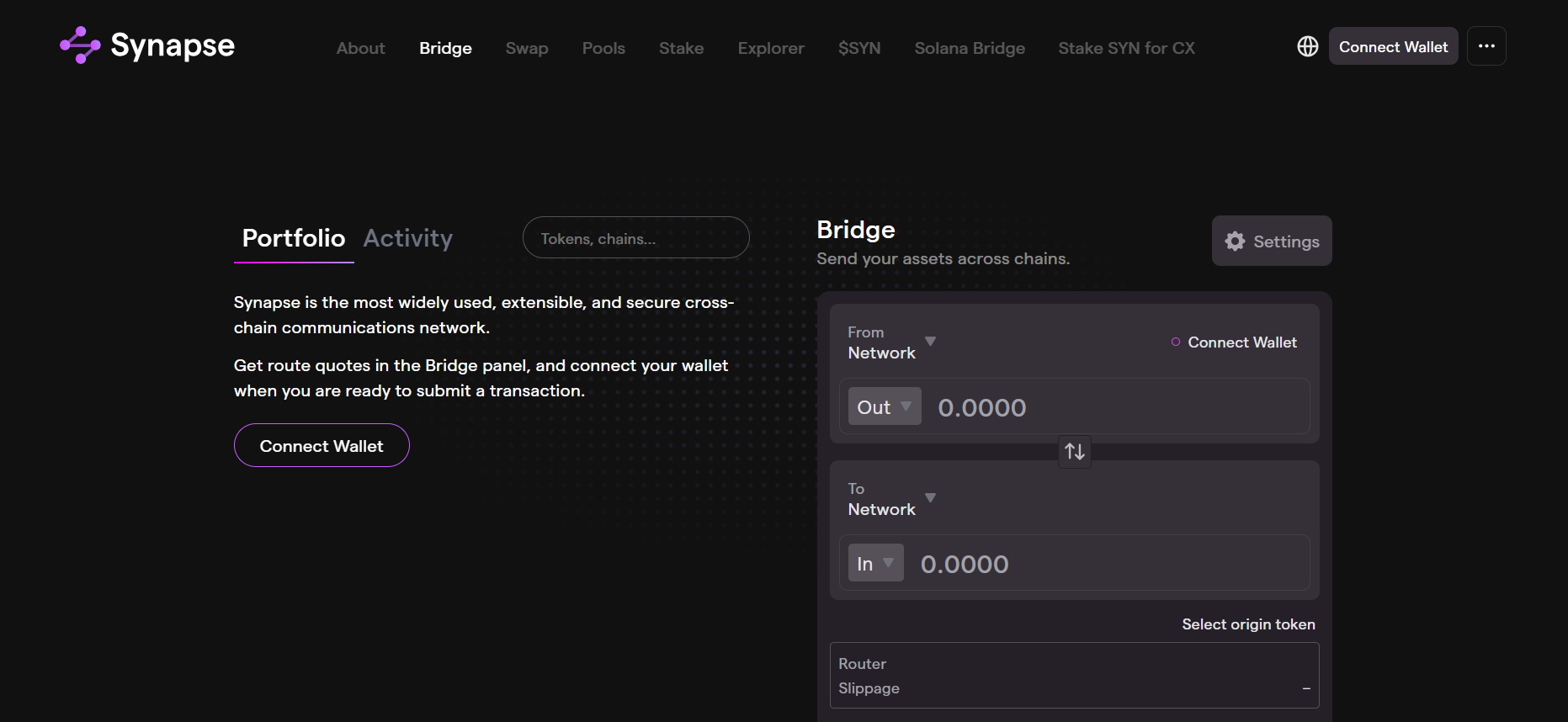Open the Pools page
The image size is (1568, 722).
tap(603, 49)
